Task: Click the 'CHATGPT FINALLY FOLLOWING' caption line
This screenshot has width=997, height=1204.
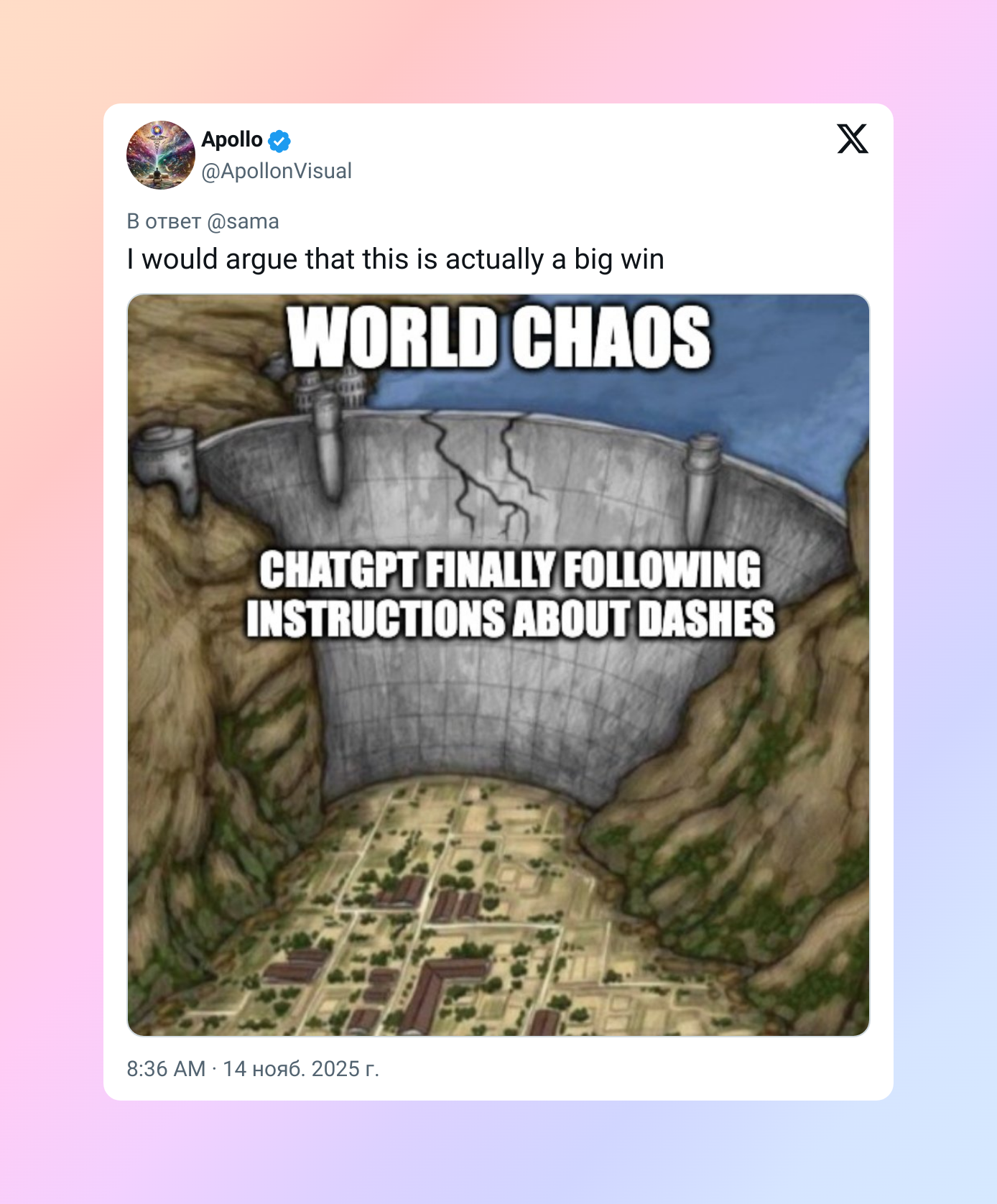Action: pos(510,570)
